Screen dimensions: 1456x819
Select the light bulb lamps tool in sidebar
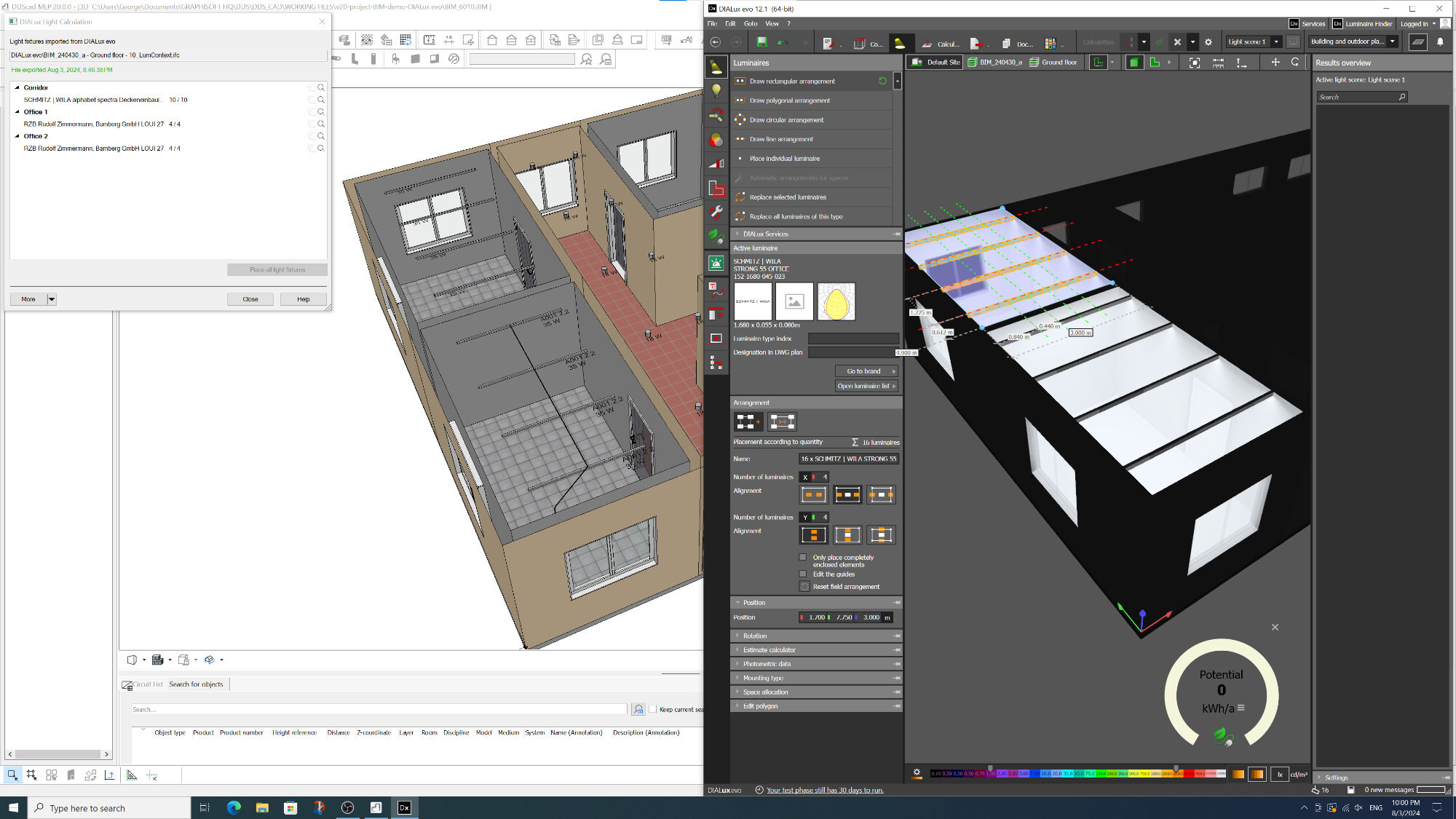pyautogui.click(x=716, y=91)
